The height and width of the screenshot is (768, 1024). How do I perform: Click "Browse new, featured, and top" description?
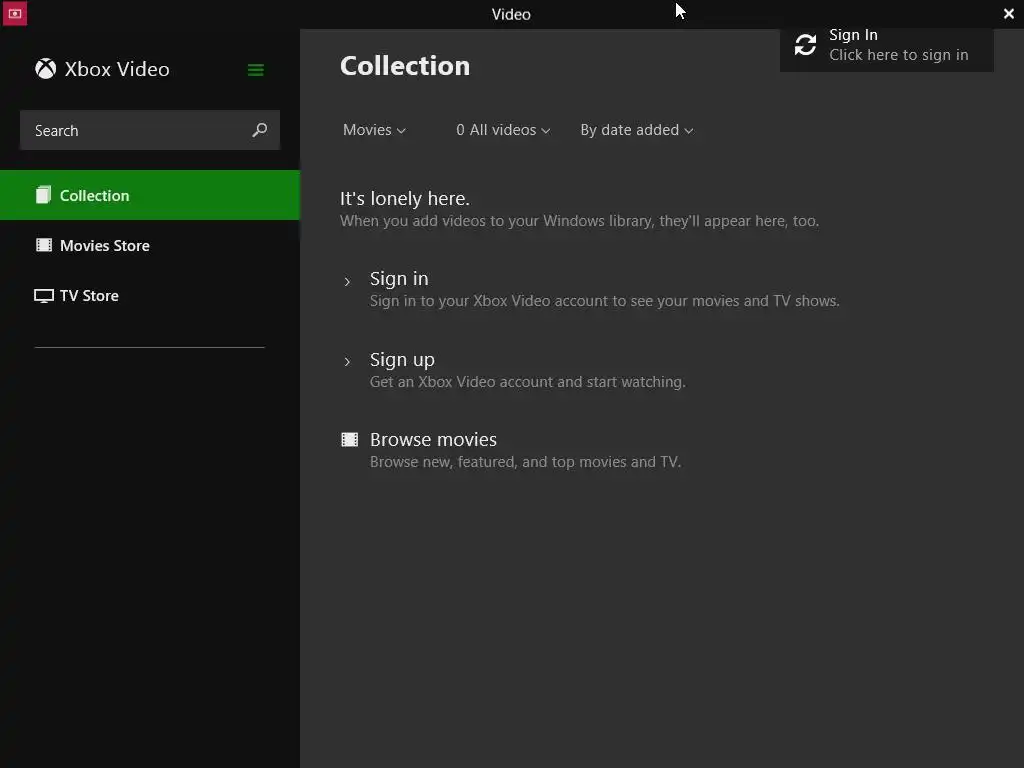[x=525, y=462]
